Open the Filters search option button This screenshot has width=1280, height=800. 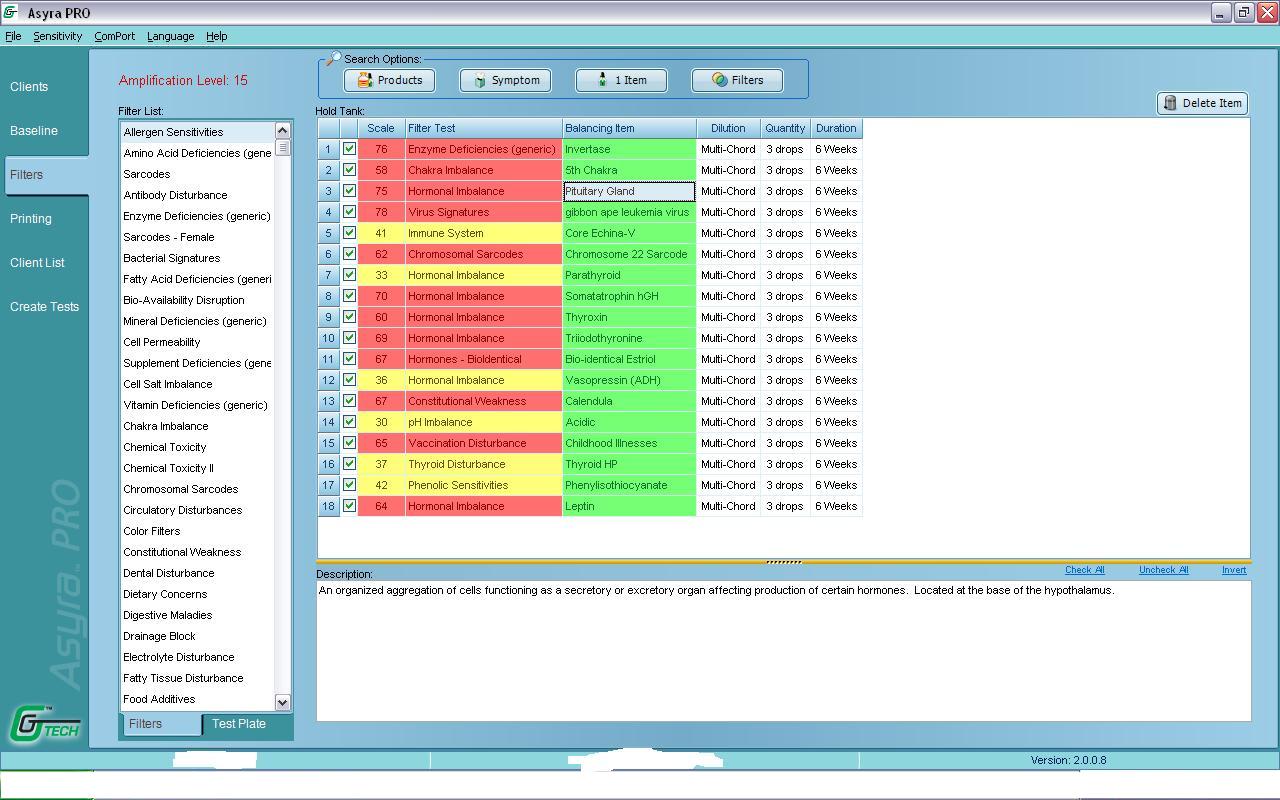(x=737, y=80)
